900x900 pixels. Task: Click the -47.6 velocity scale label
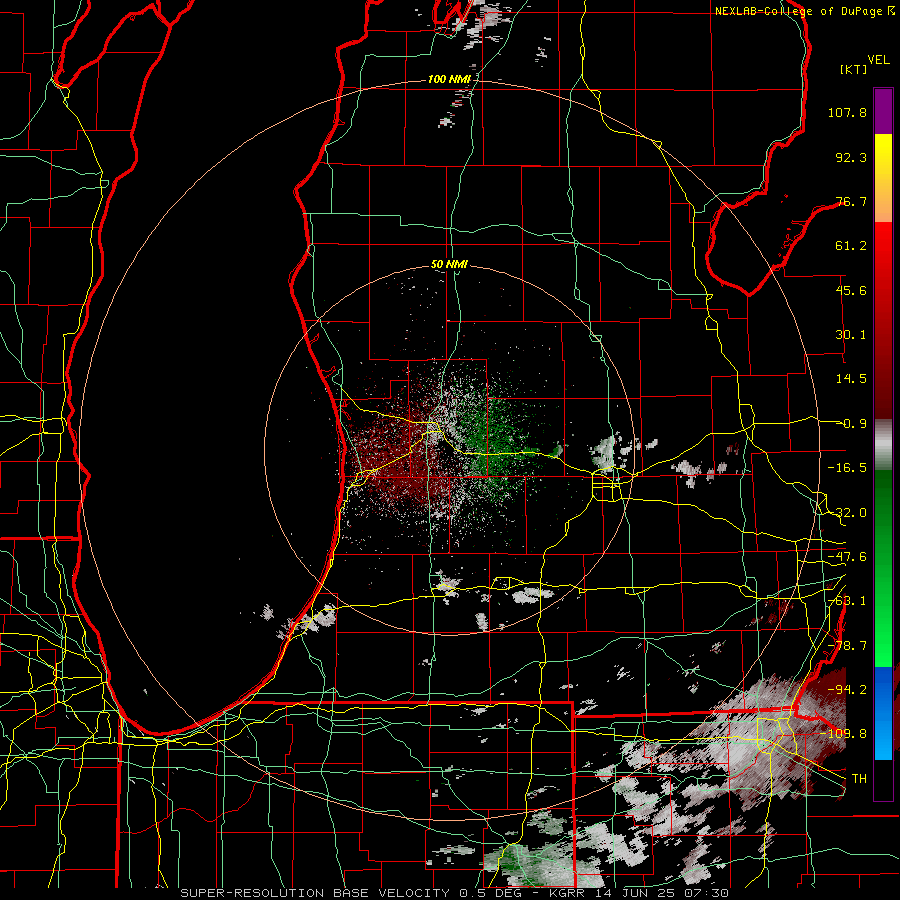(847, 557)
